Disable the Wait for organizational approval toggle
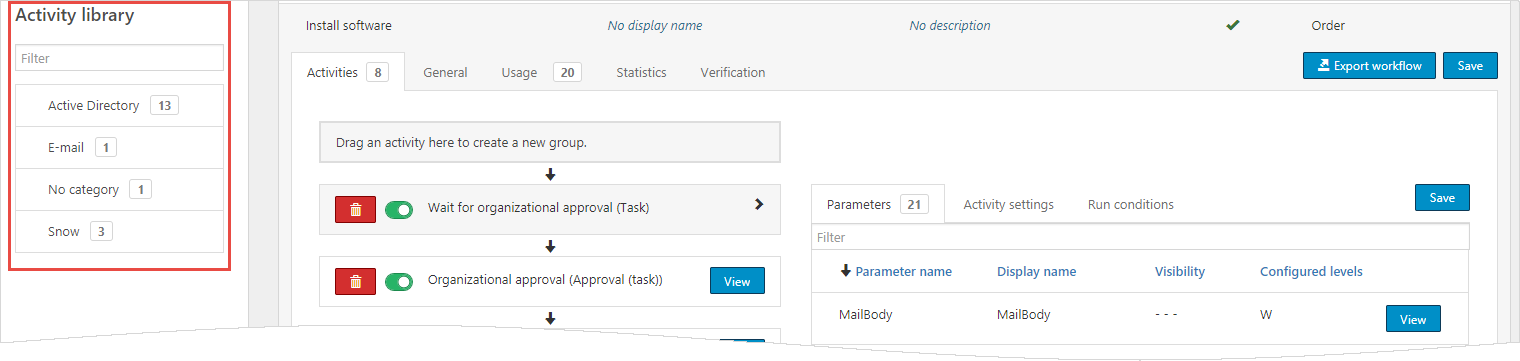This screenshot has height=361, width=1520. 399,210
